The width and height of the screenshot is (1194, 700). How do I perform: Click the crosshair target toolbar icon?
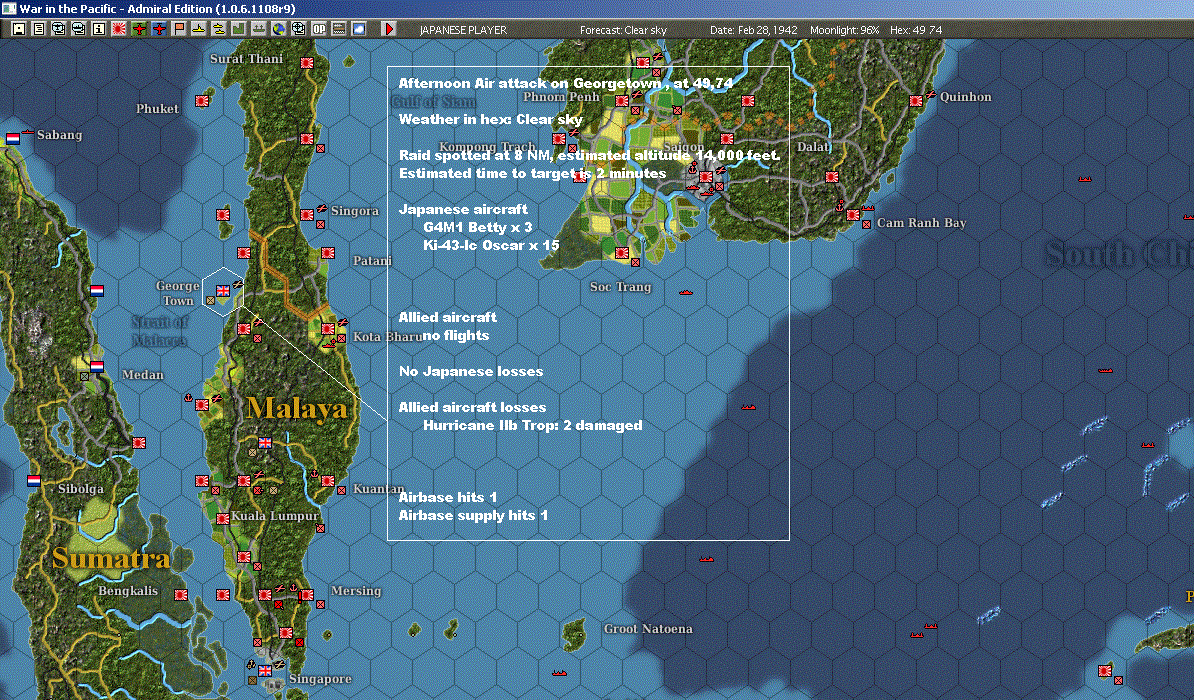click(298, 29)
